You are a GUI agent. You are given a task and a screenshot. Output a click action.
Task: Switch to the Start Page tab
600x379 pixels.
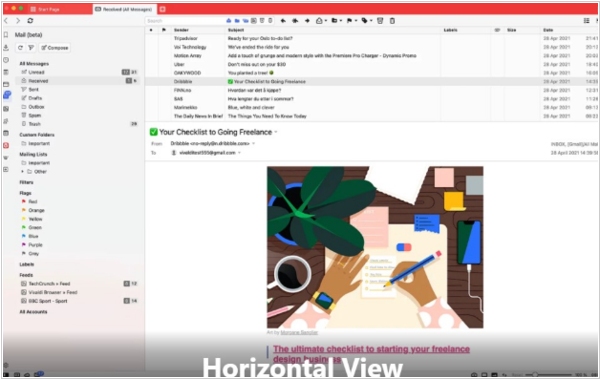click(48, 9)
